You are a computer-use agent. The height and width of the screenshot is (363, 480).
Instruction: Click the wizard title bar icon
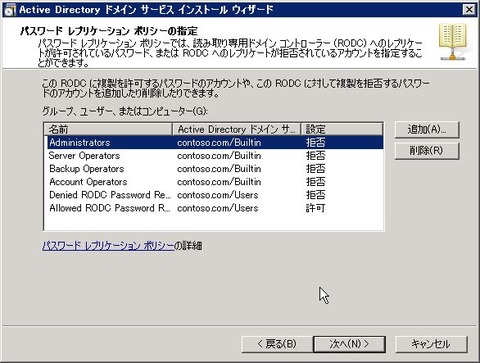coord(9,10)
